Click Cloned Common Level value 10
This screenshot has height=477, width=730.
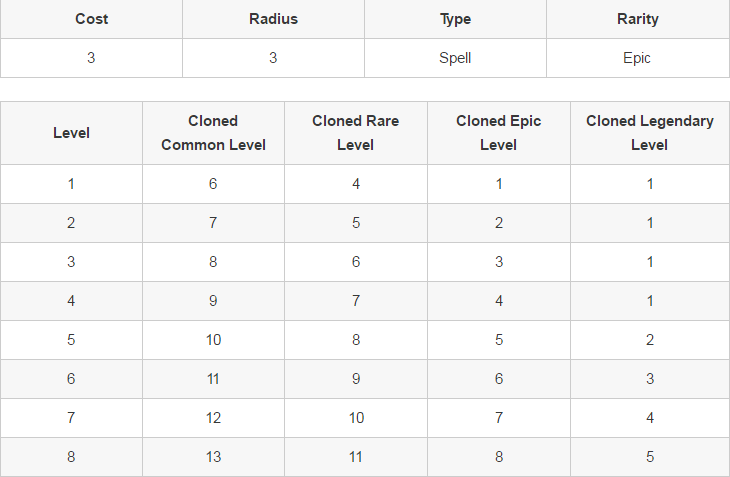coord(213,340)
